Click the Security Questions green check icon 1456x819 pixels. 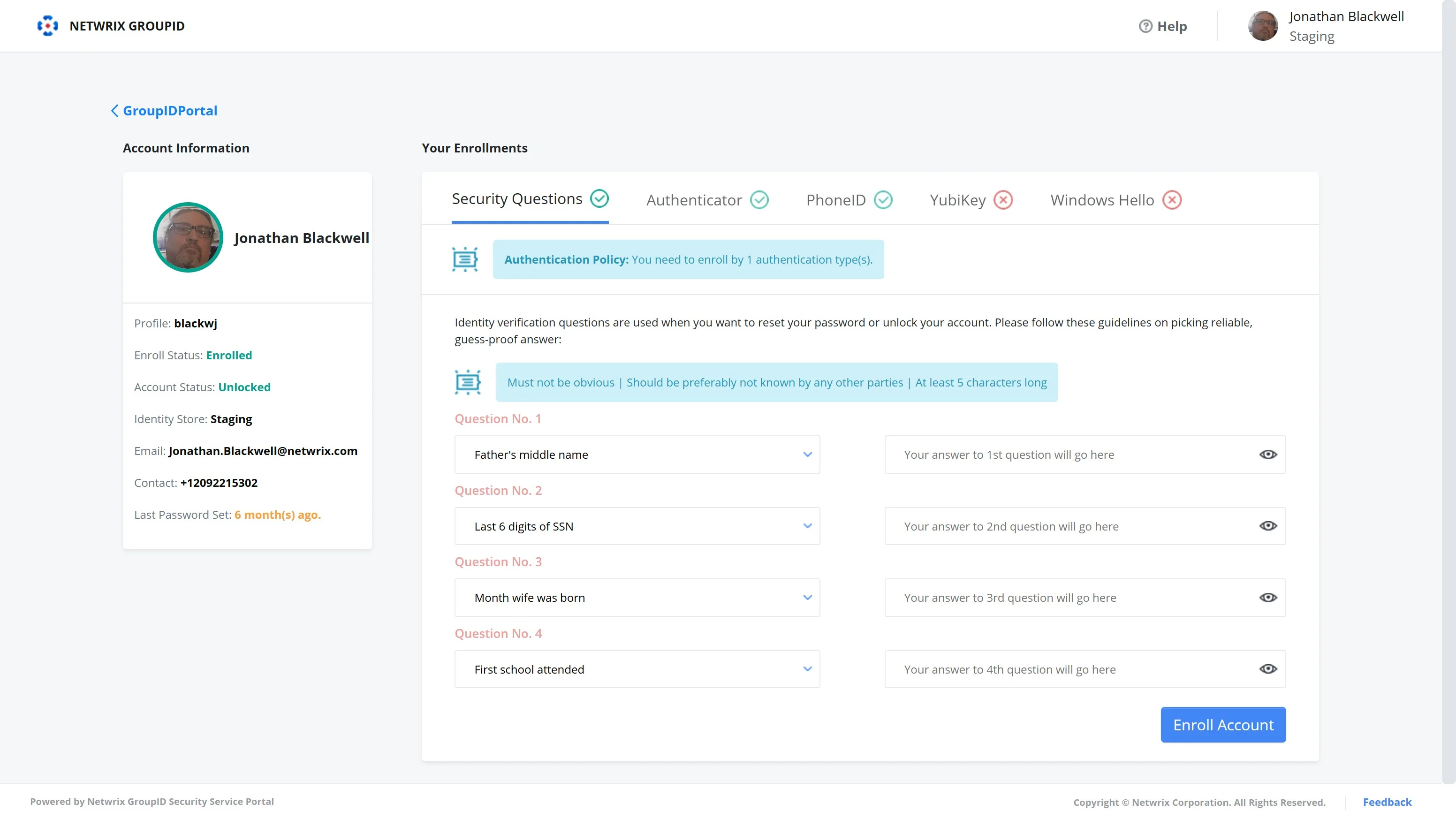point(599,198)
